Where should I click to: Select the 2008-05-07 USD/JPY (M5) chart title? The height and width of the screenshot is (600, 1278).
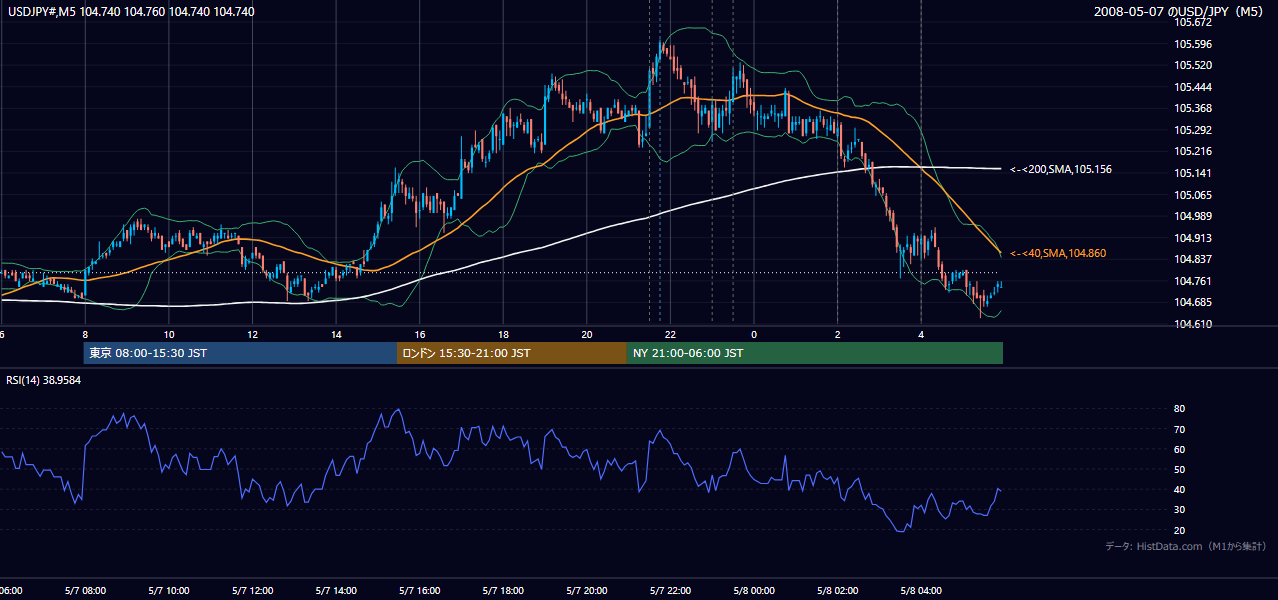coord(1179,12)
